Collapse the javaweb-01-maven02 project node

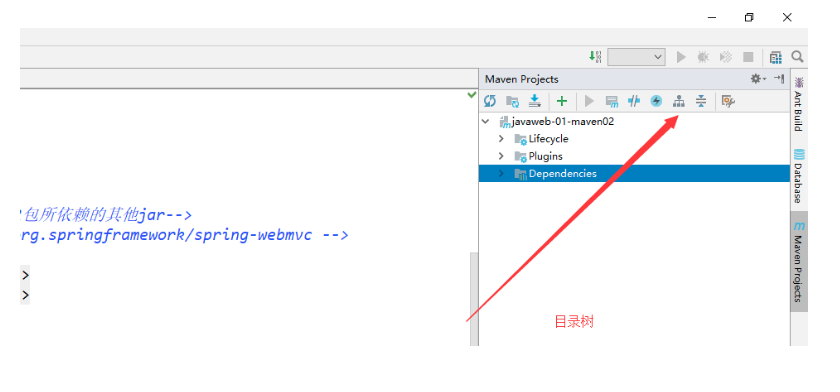click(x=486, y=122)
